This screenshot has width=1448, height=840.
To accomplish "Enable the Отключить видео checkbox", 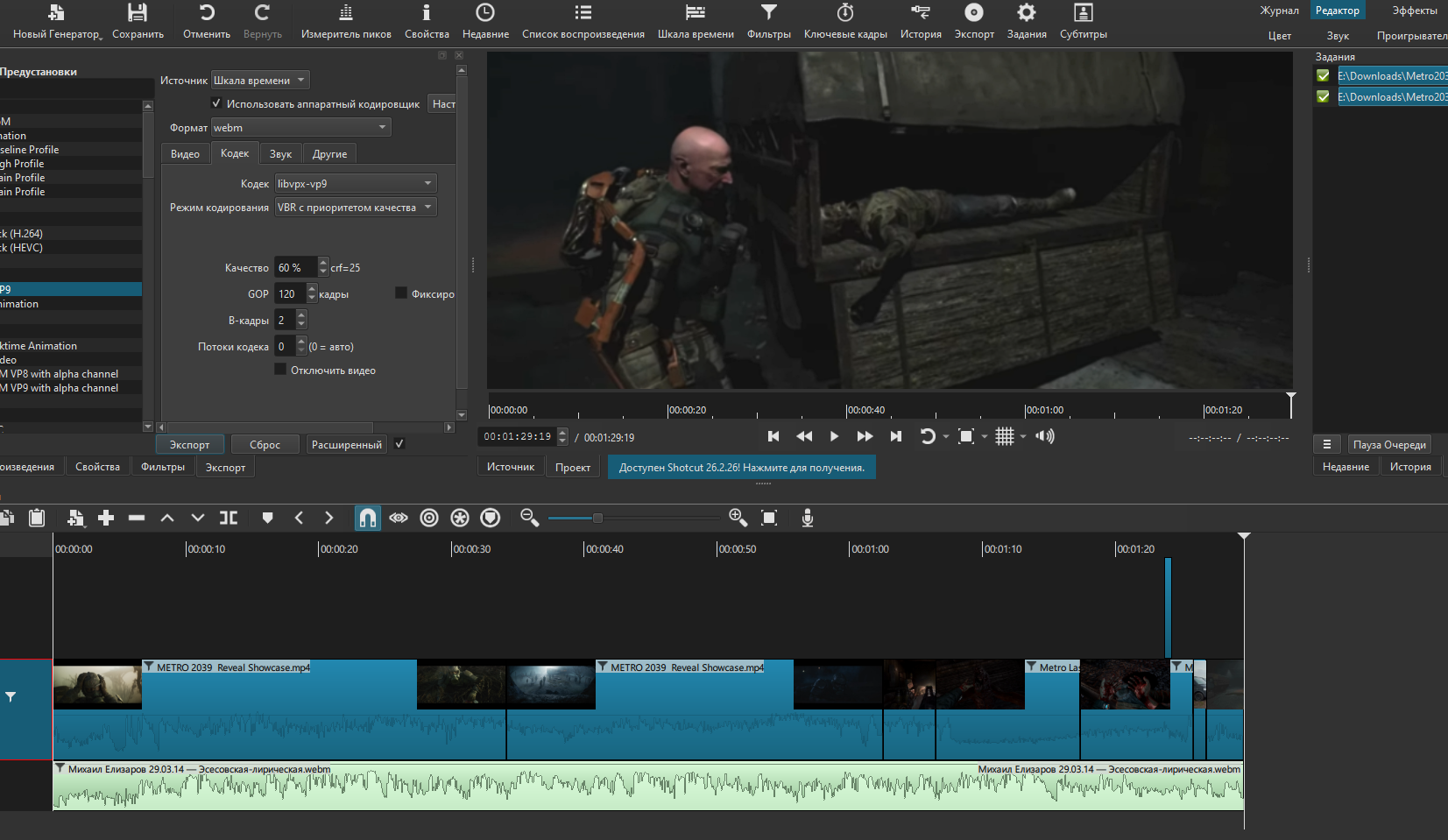I will (280, 370).
